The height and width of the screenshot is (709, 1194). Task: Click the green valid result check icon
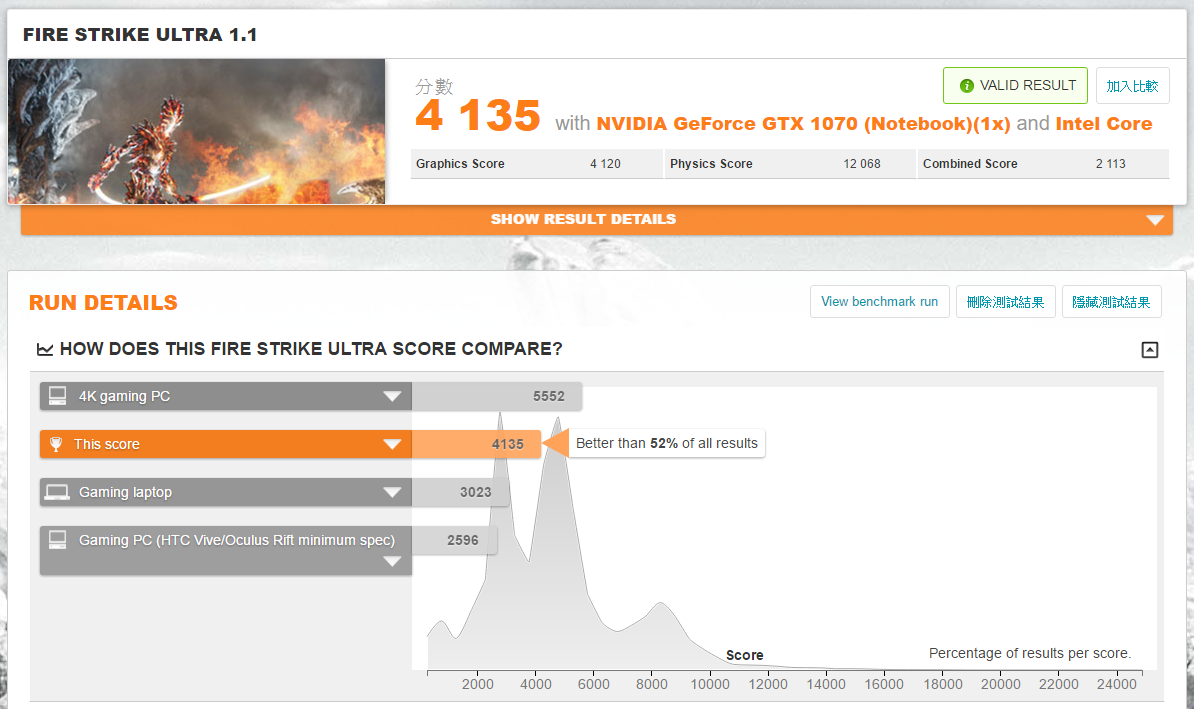coord(966,86)
